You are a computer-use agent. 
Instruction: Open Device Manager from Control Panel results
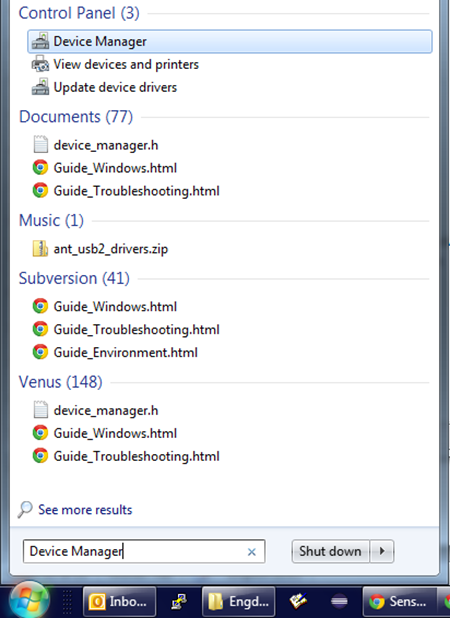pyautogui.click(x=230, y=41)
